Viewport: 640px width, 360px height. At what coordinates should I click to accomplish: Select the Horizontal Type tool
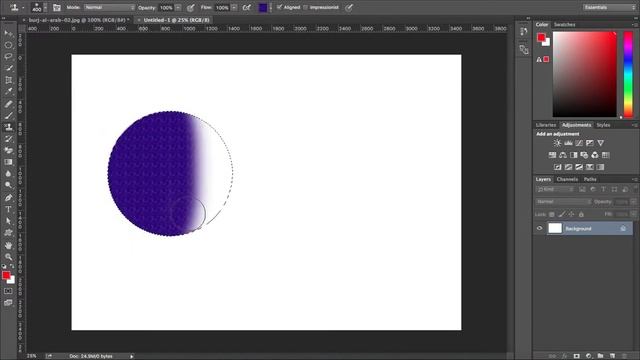click(8, 209)
